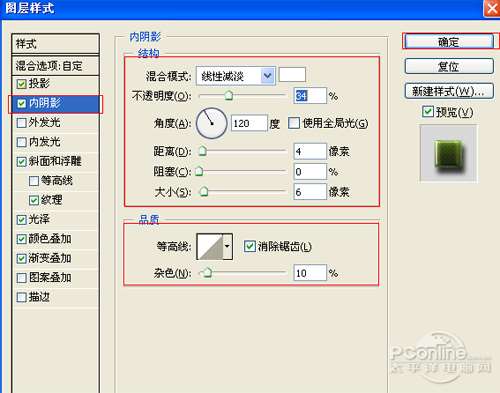Confirm with the 确定 OK button
This screenshot has width=500, height=393.
pyautogui.click(x=449, y=41)
